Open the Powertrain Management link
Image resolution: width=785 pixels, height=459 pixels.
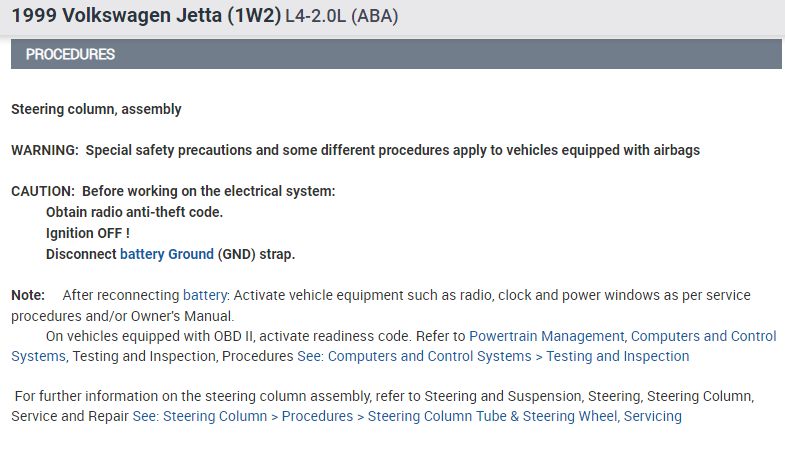point(546,336)
